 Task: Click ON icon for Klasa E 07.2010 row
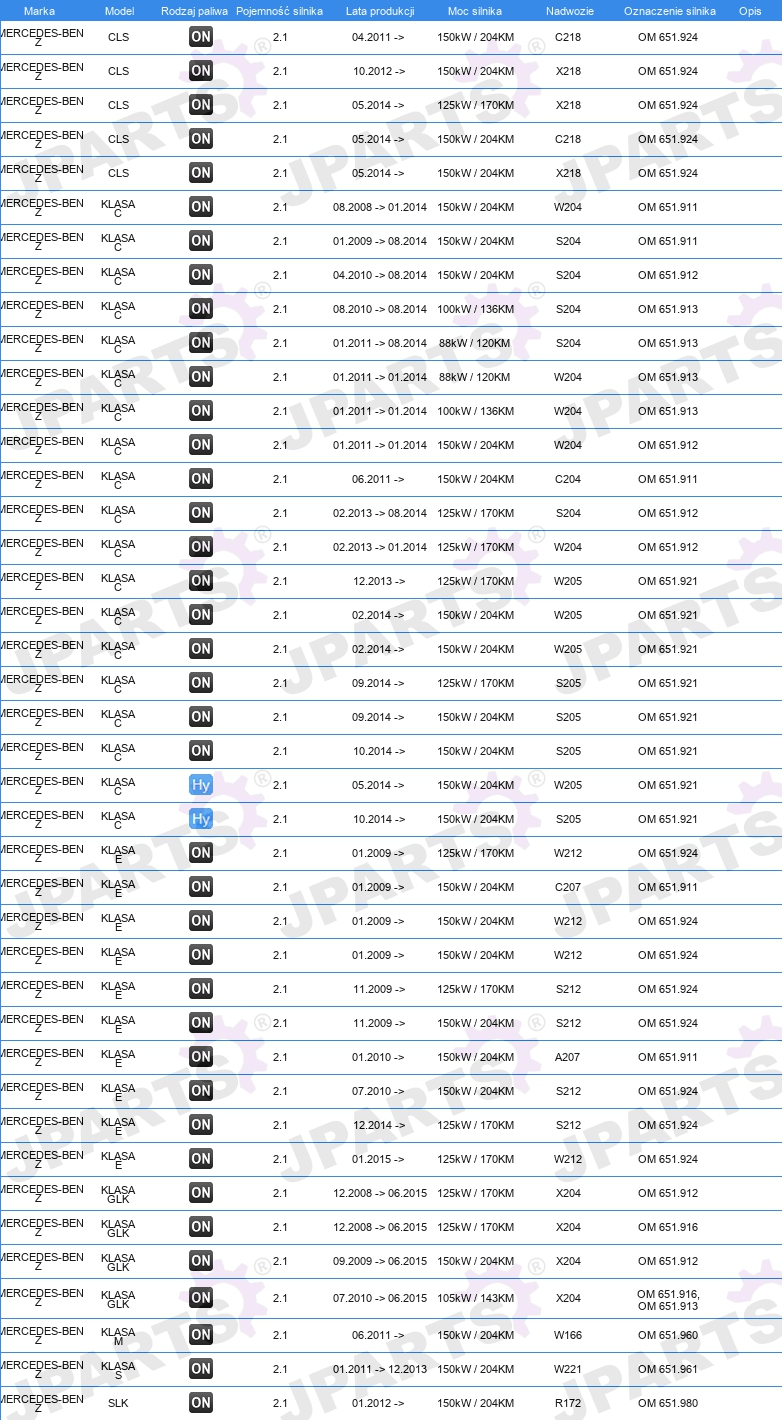(201, 1091)
